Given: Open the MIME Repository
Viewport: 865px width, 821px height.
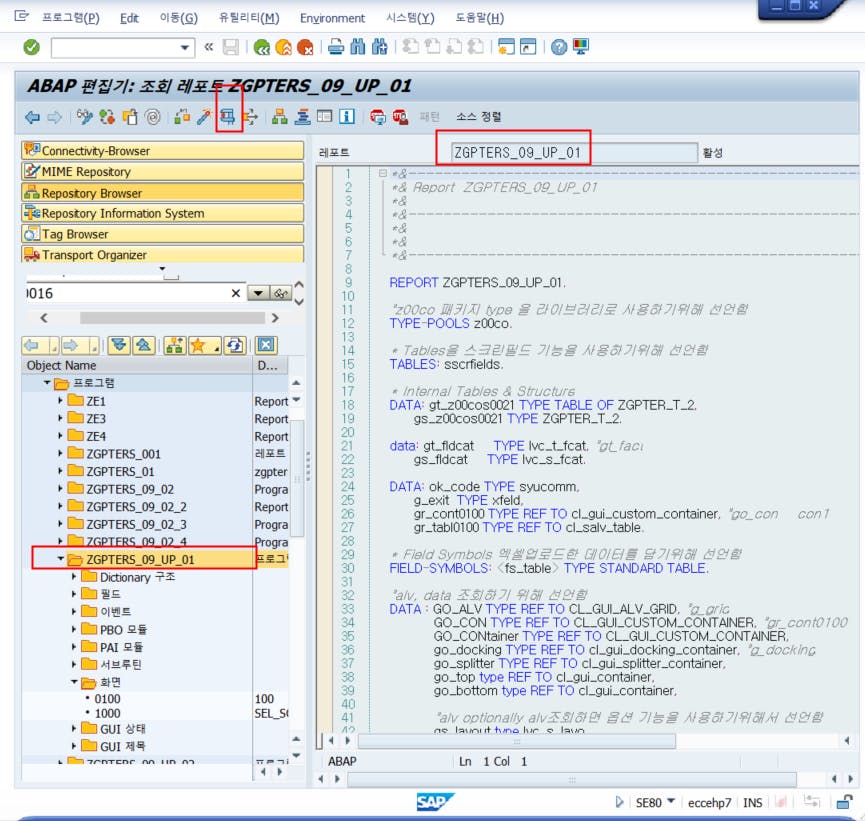Looking at the screenshot, I should tap(163, 172).
